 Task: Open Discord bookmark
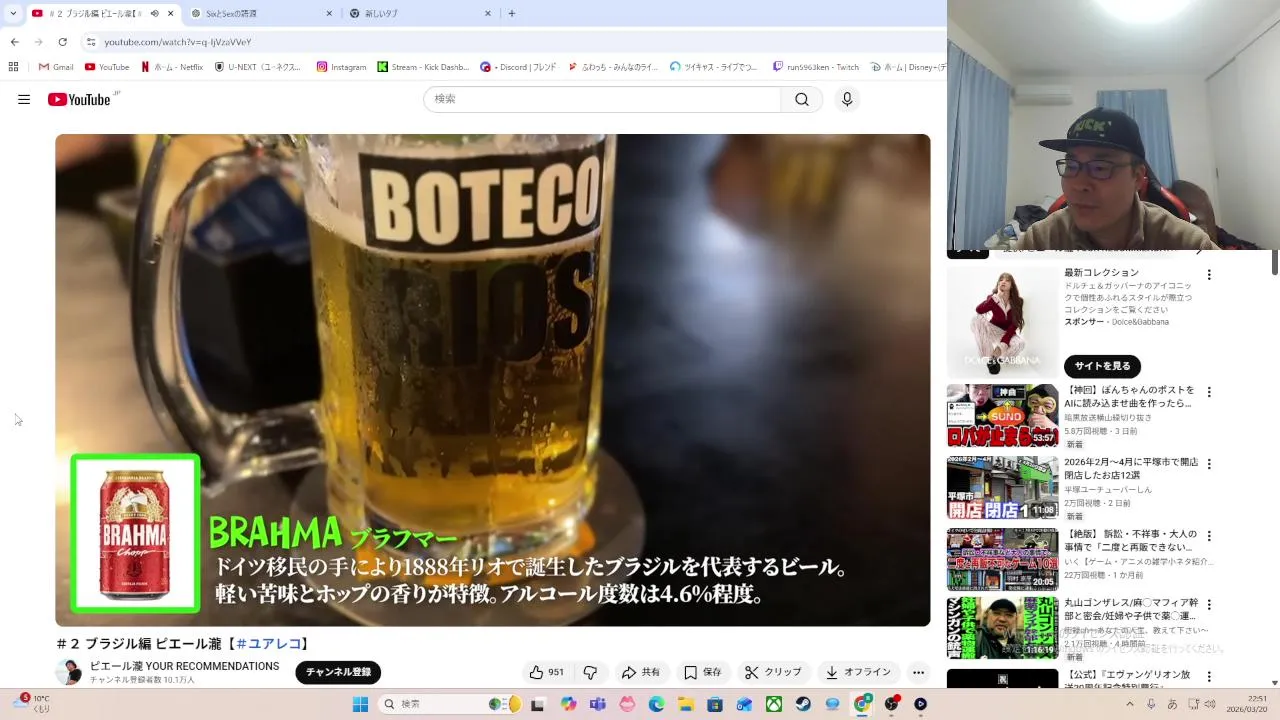518,67
